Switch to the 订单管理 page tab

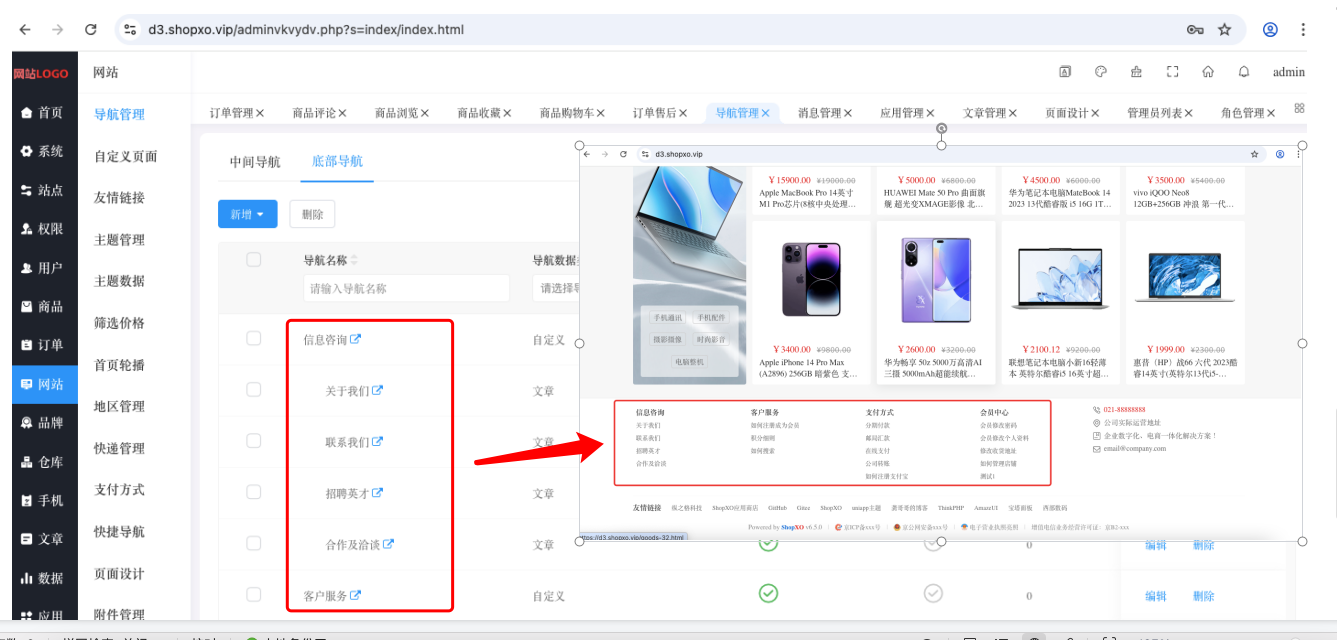tap(231, 113)
